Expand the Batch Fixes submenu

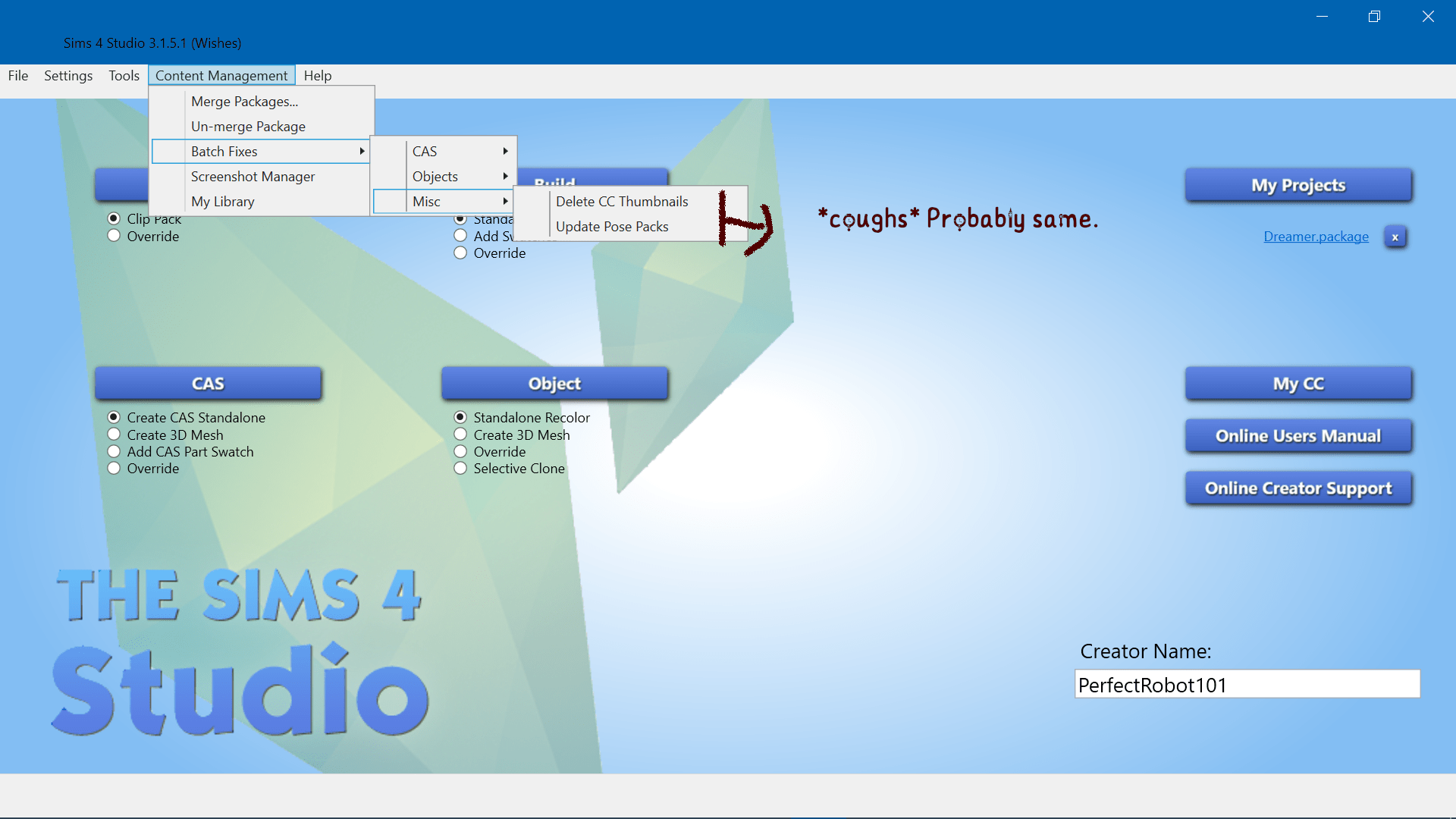(x=262, y=151)
